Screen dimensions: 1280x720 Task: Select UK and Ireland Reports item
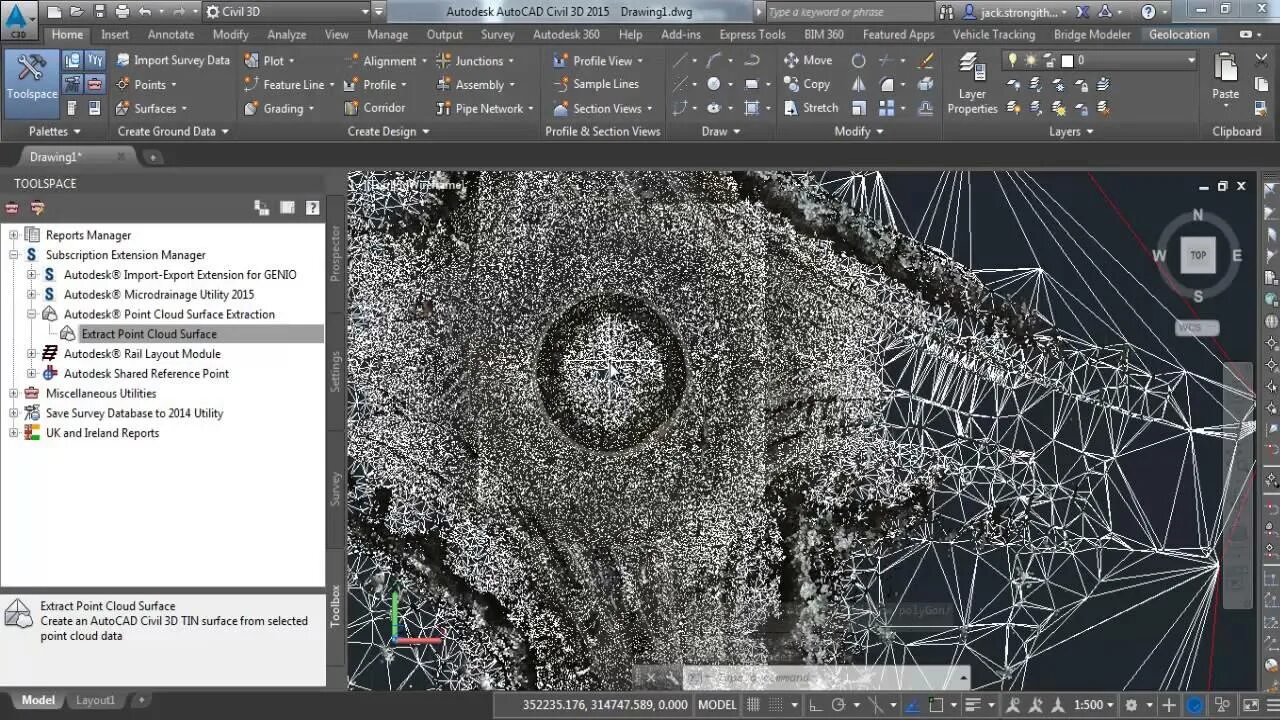[x=102, y=433]
